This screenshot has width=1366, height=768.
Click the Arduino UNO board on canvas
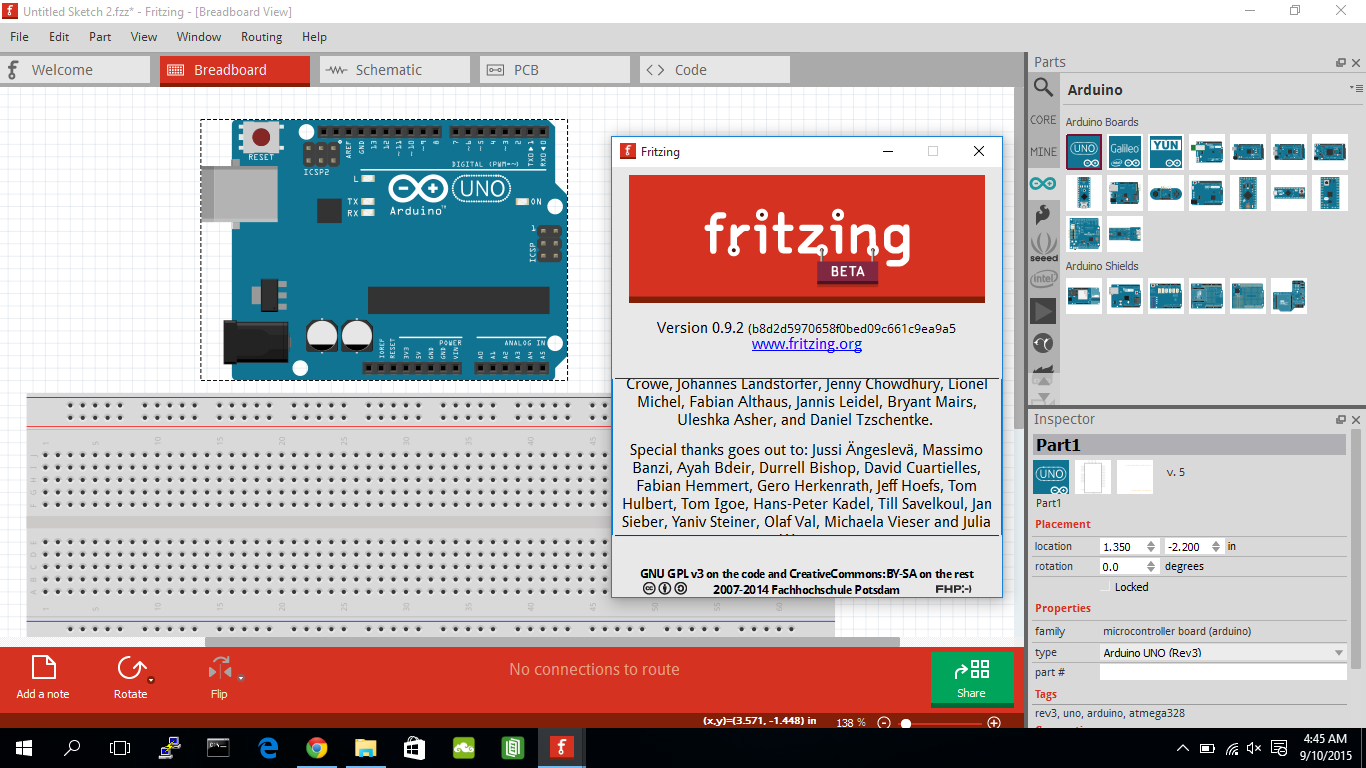point(384,250)
